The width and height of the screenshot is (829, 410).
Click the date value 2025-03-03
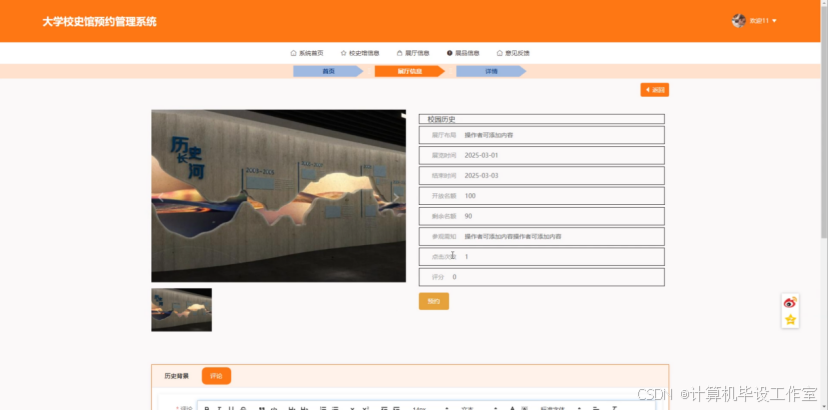(x=481, y=176)
